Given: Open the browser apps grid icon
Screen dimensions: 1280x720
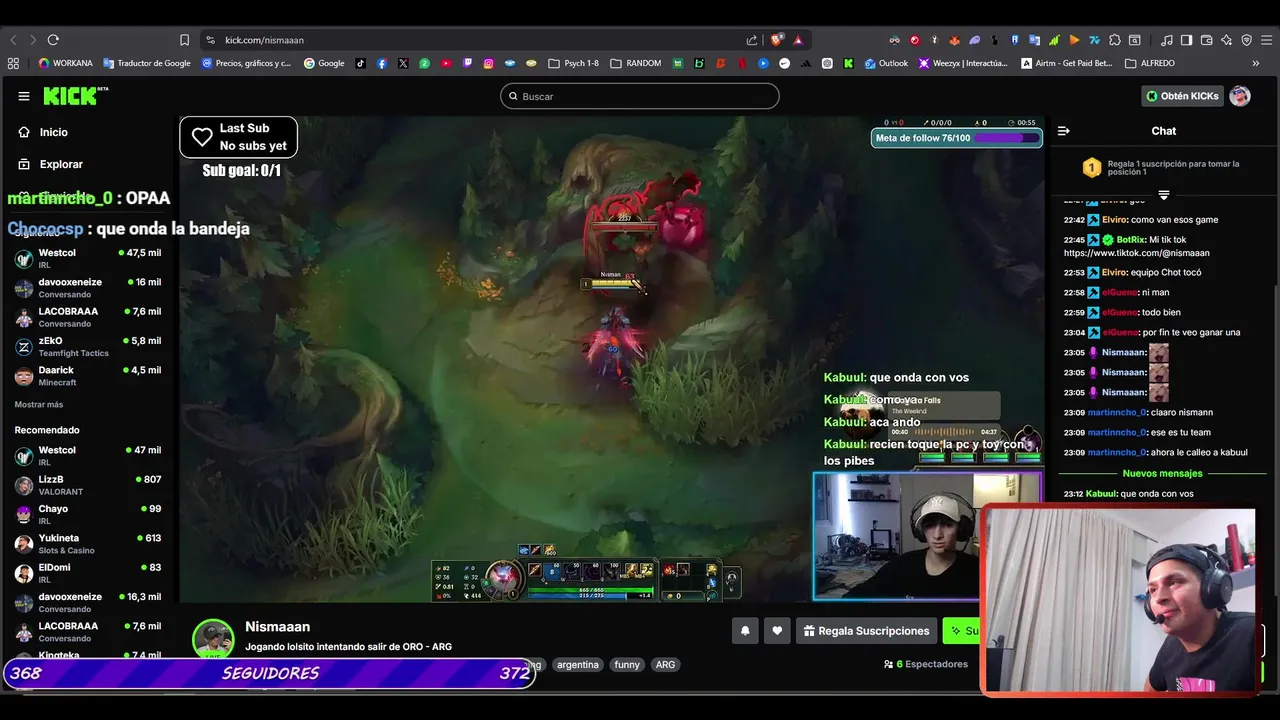Looking at the screenshot, I should click(13, 63).
